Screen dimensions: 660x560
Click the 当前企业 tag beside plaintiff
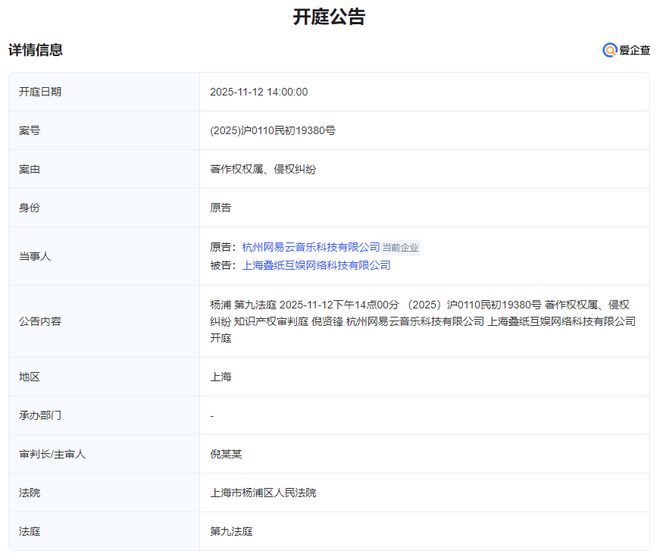tap(401, 247)
